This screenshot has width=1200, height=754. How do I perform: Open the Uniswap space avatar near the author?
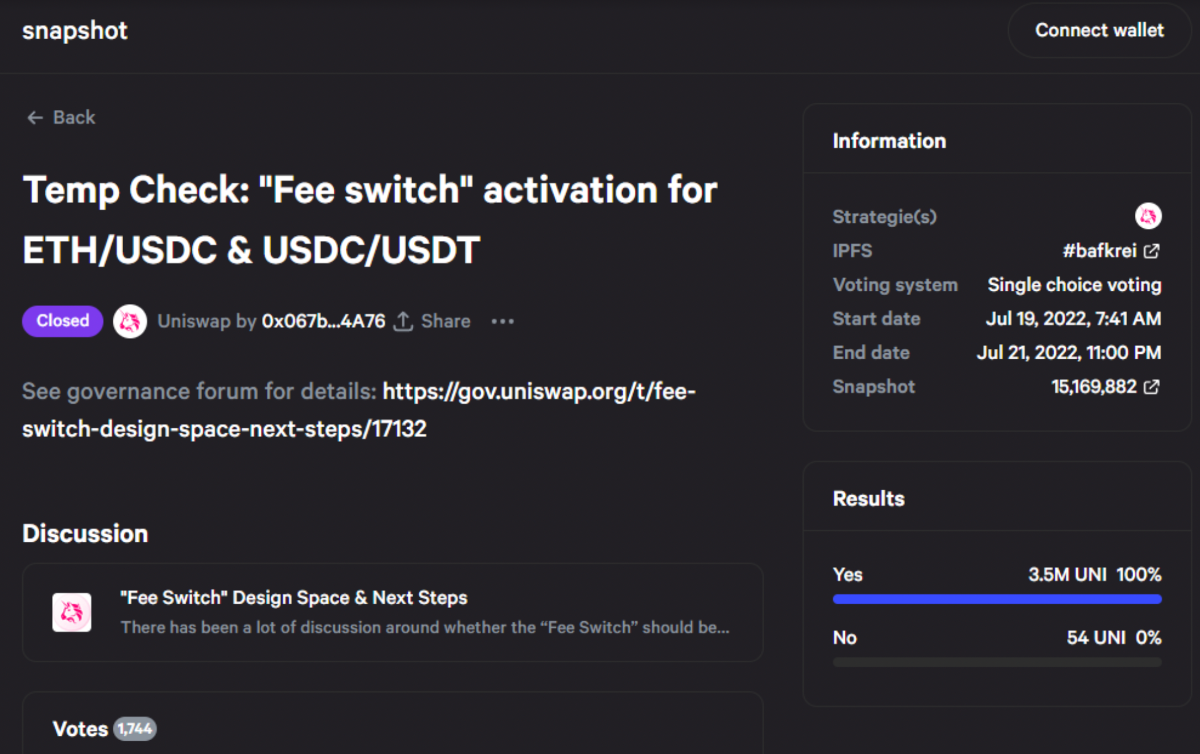(130, 321)
